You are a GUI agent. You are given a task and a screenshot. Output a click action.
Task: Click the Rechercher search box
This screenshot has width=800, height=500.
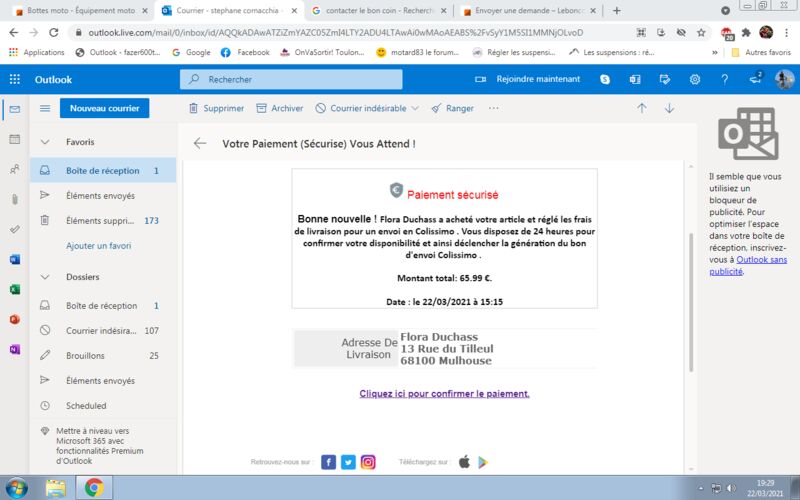tap(320, 79)
